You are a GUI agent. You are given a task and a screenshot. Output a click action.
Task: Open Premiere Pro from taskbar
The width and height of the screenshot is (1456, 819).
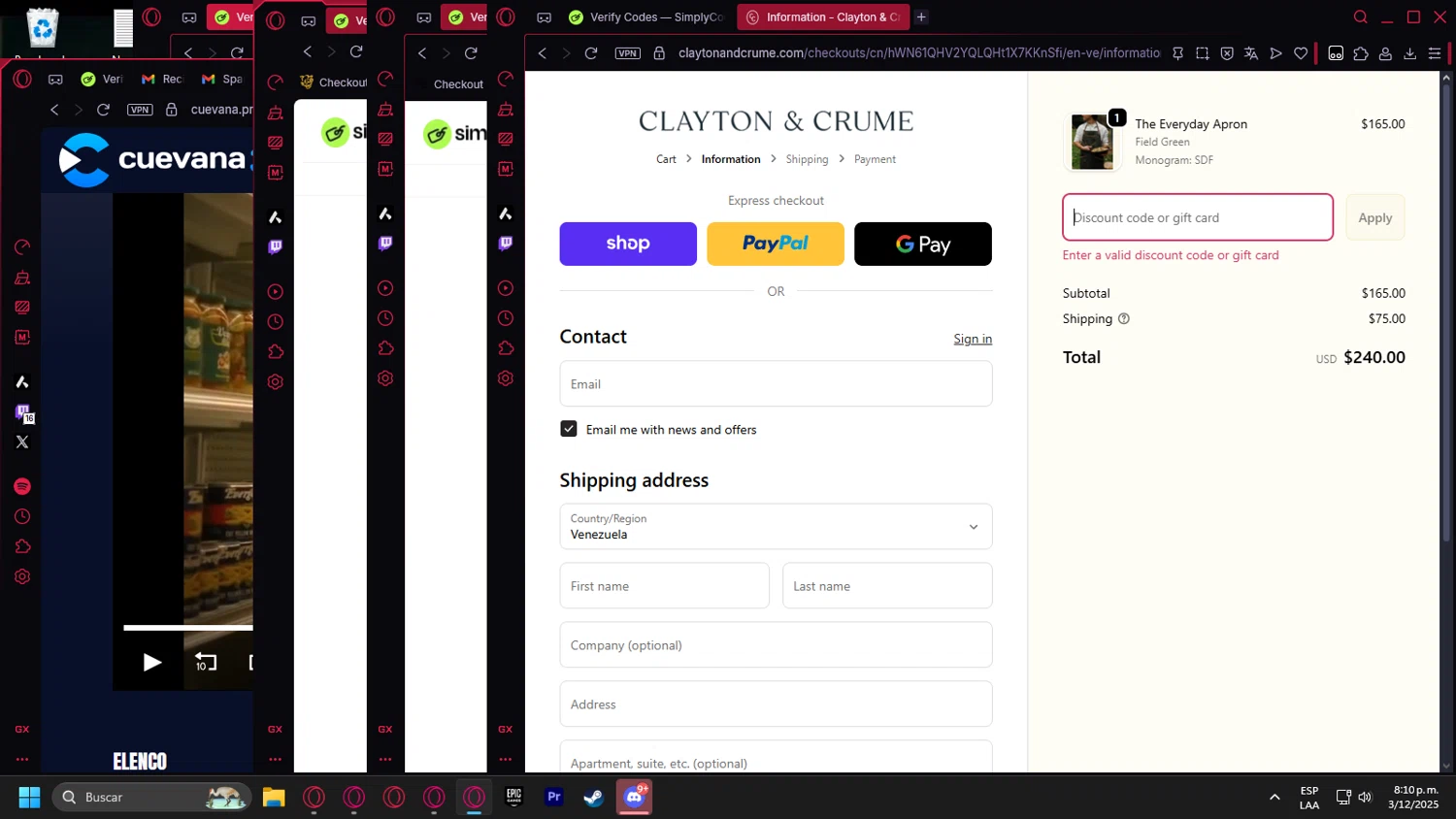click(554, 797)
